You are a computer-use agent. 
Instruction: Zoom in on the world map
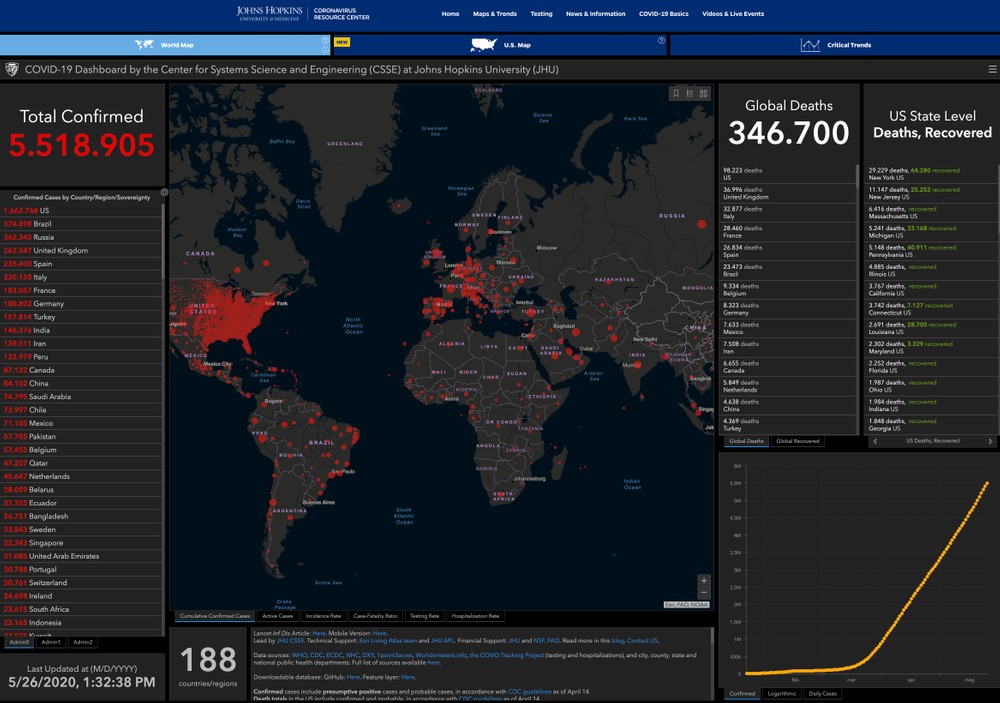pyautogui.click(x=703, y=581)
